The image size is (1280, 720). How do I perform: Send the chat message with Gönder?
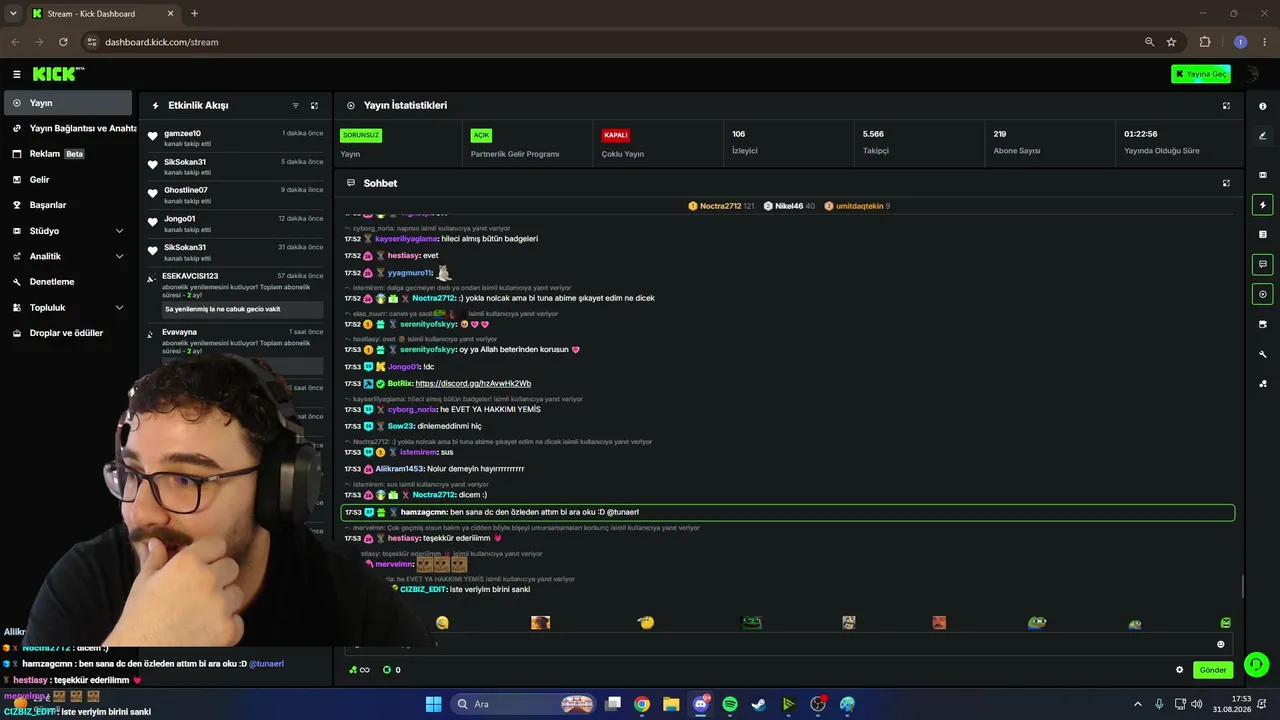[x=1212, y=670]
